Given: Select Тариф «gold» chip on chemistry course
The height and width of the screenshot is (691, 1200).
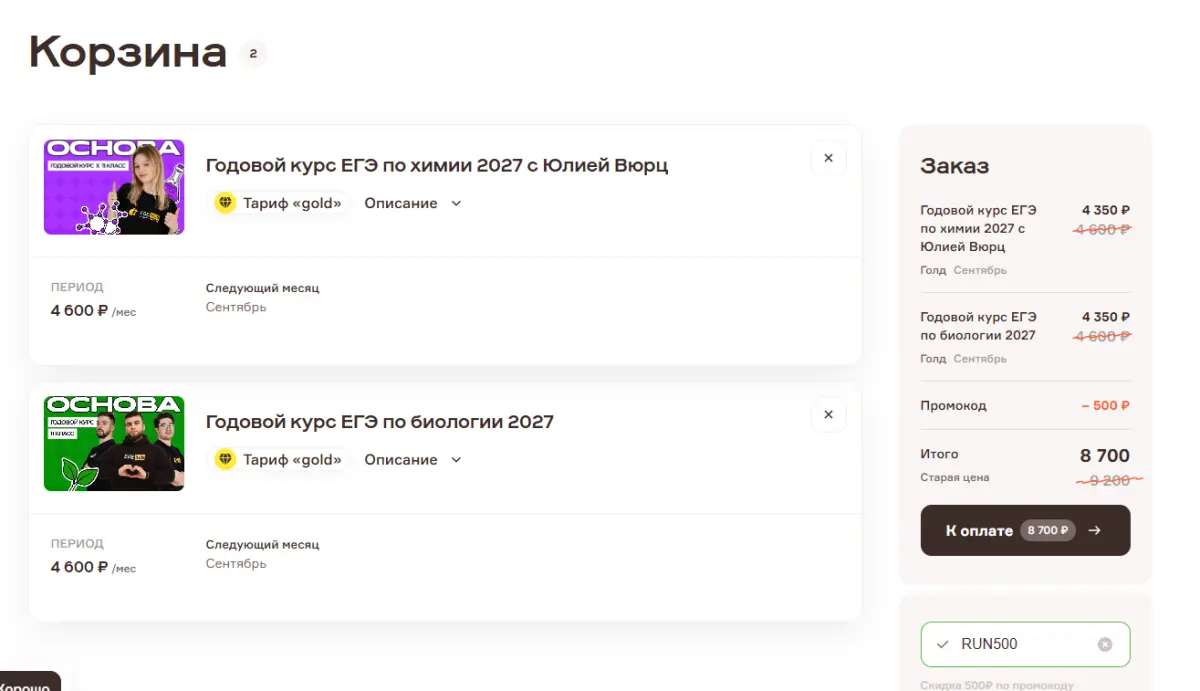Looking at the screenshot, I should coord(280,203).
